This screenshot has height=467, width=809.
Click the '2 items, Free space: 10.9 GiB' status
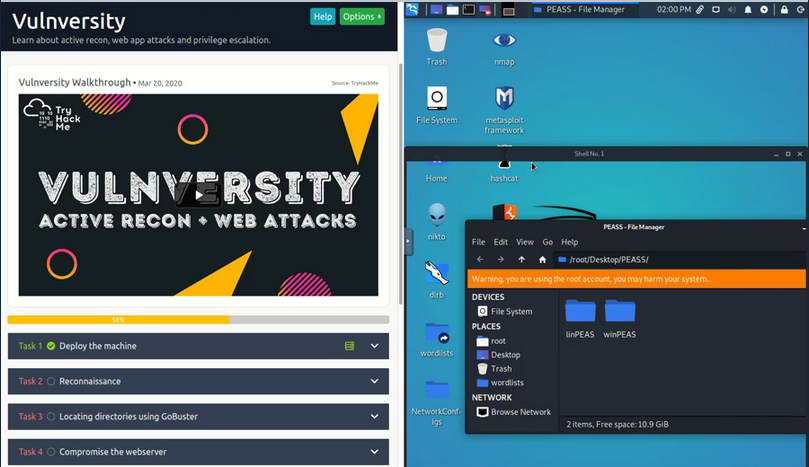tap(618, 425)
